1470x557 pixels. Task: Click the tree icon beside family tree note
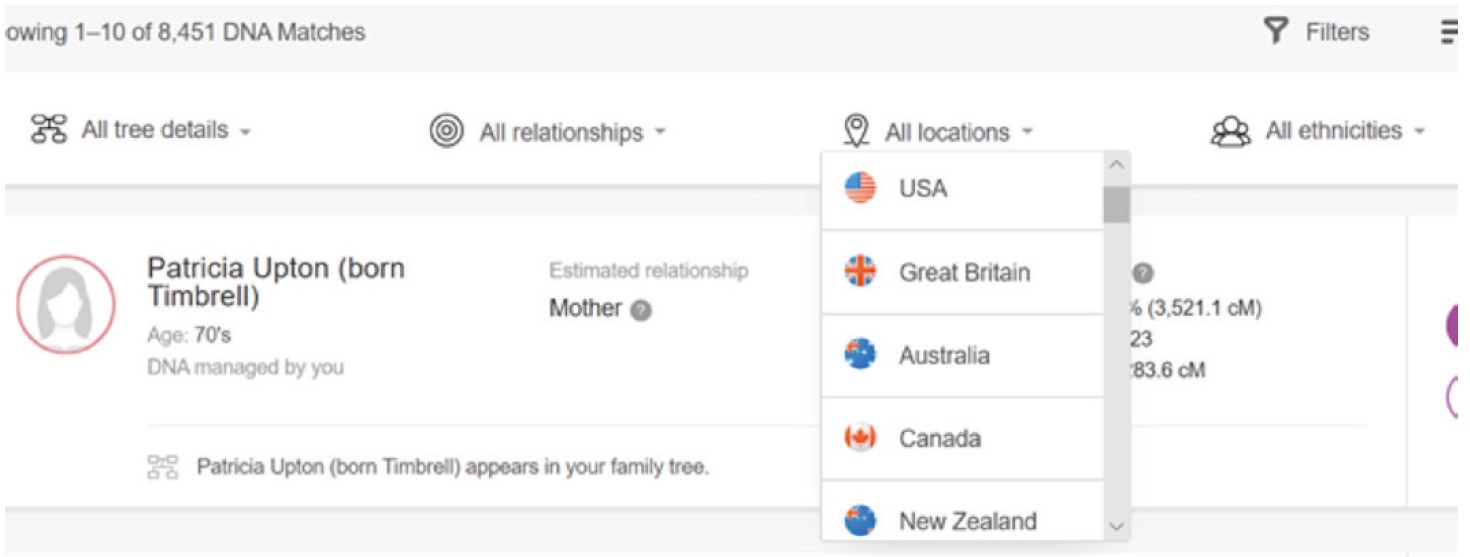162,467
